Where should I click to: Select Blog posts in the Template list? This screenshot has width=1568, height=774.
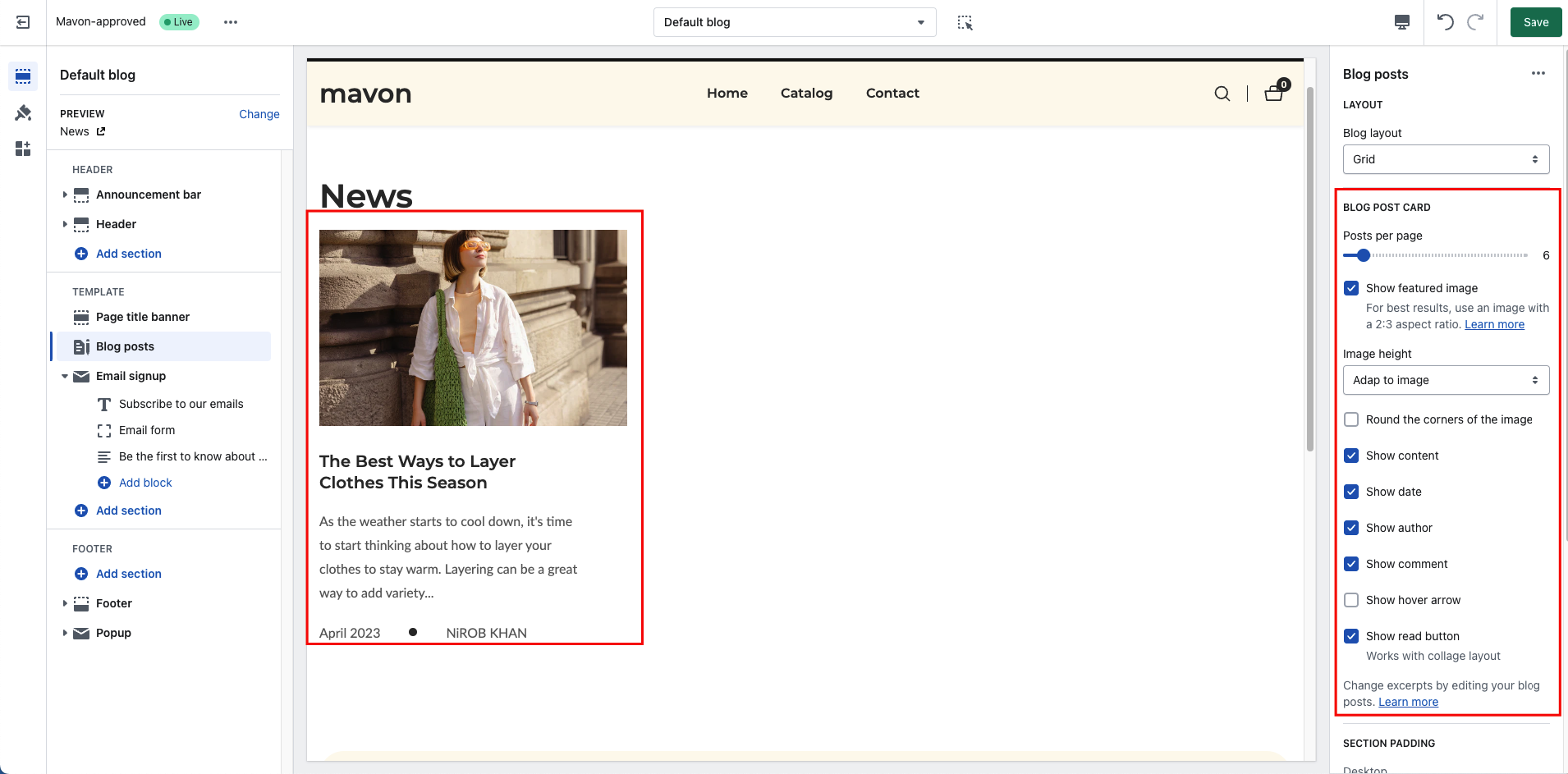(x=124, y=346)
